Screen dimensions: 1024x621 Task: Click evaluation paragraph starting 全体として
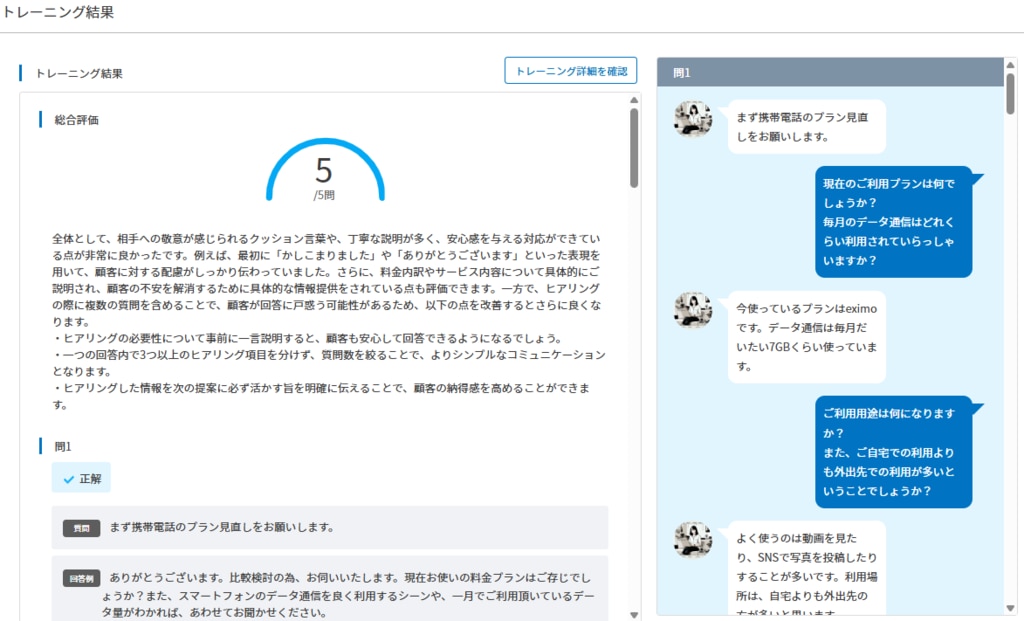327,279
